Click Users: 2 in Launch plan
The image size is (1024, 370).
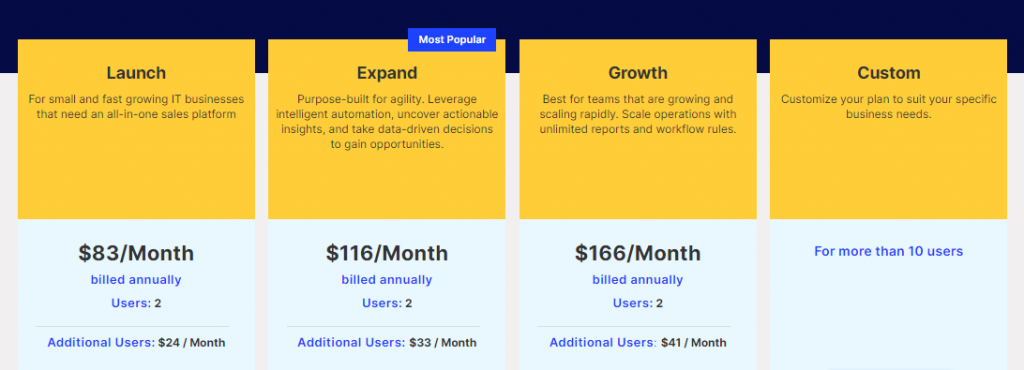136,303
